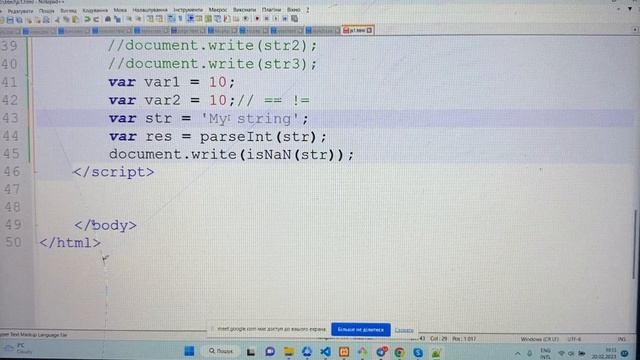The image size is (640, 360).
Task: Open the Кодування menu
Action: coord(95,10)
